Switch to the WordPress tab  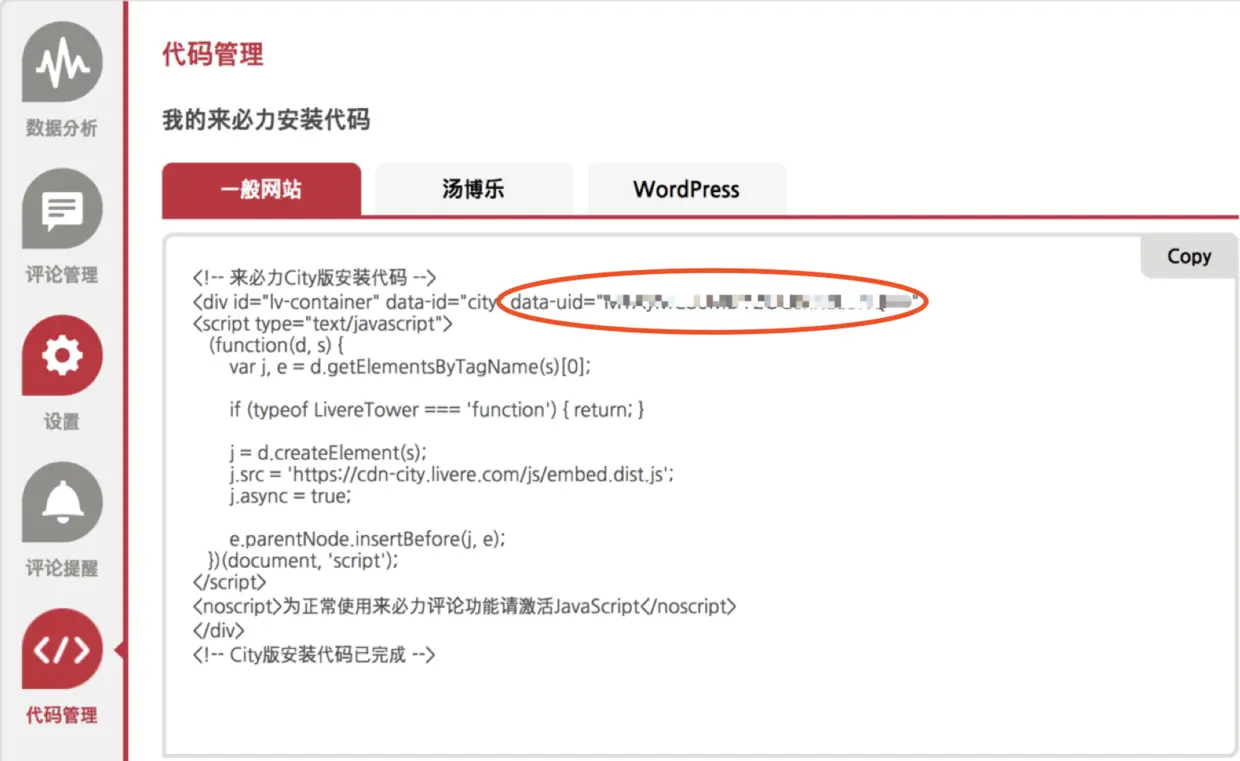687,190
